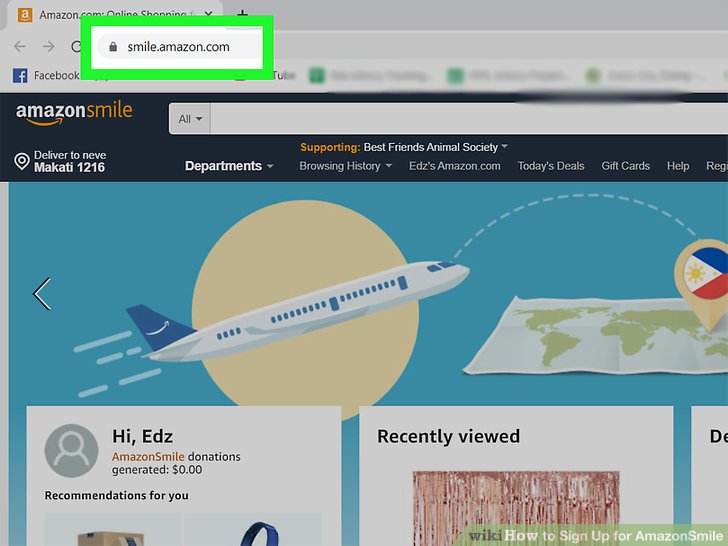Expand the Departments menu
The image size is (728, 546).
pos(229,166)
